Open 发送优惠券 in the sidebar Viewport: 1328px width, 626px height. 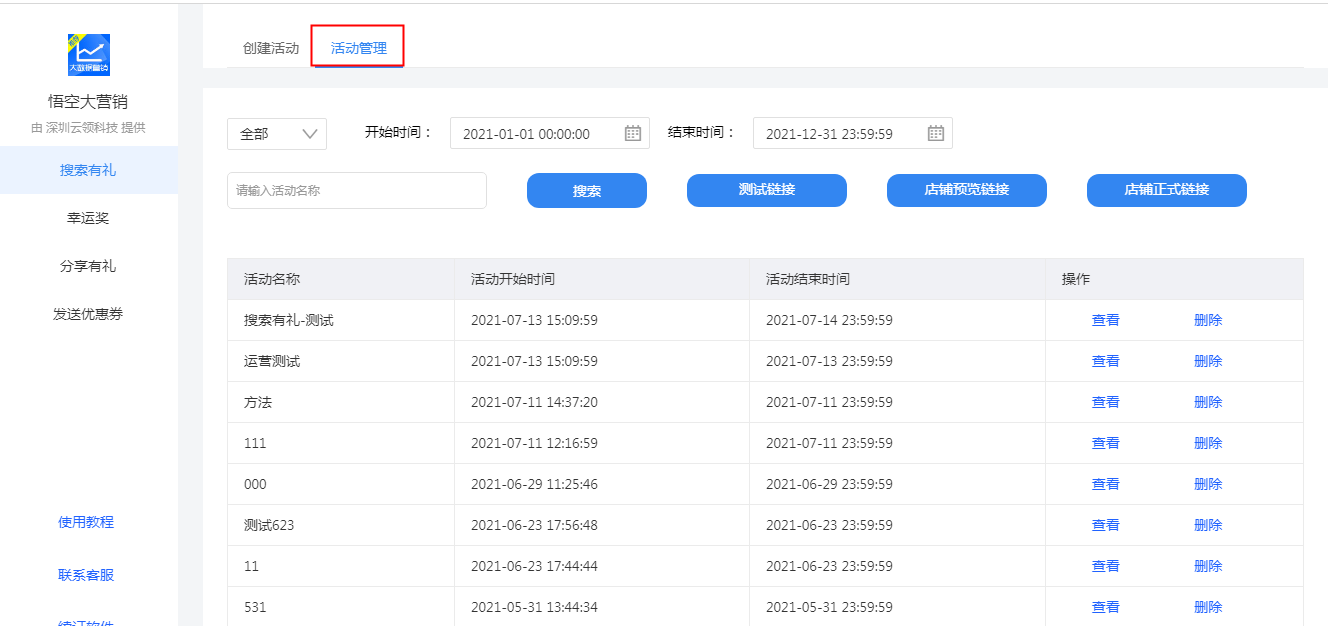coord(88,314)
